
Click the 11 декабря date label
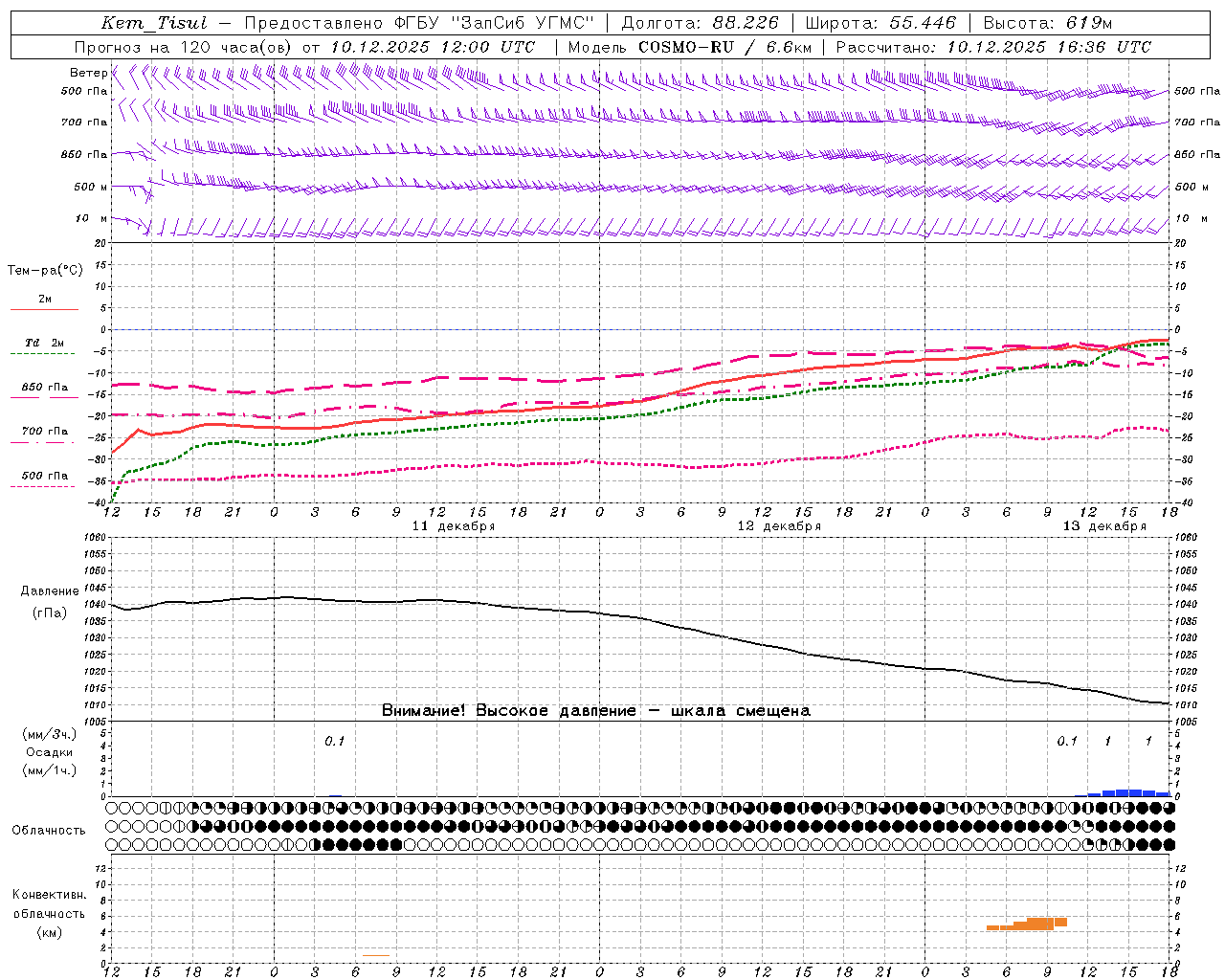click(x=454, y=525)
